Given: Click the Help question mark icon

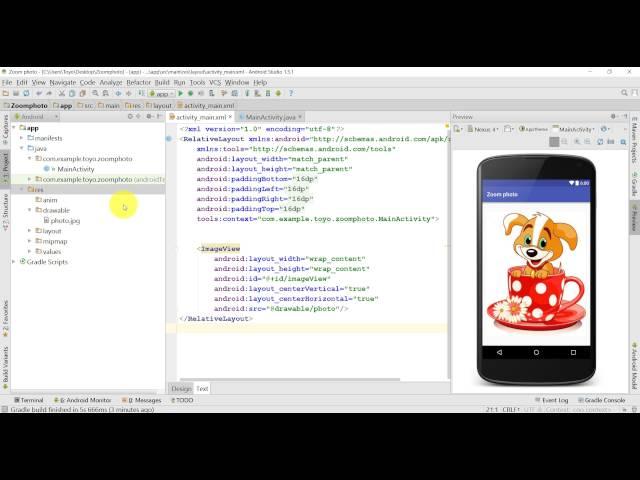Looking at the screenshot, I should click(x=291, y=93).
